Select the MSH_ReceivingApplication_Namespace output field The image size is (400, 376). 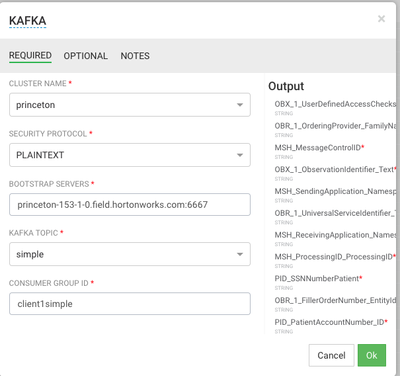point(335,235)
